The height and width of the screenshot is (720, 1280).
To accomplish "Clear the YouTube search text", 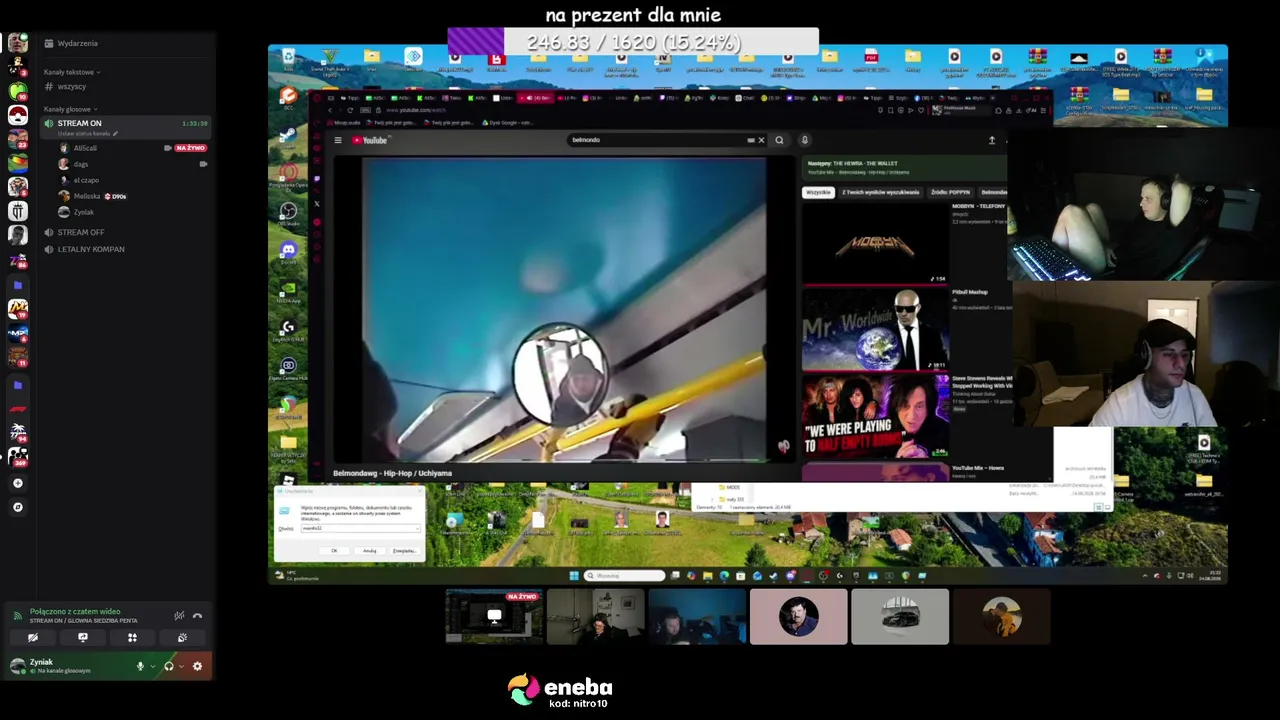I will tap(761, 140).
